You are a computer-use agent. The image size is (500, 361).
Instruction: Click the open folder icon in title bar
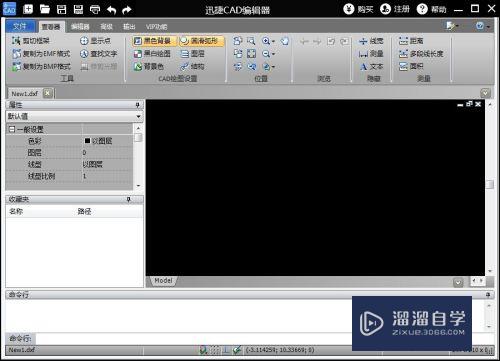[x=45, y=9]
